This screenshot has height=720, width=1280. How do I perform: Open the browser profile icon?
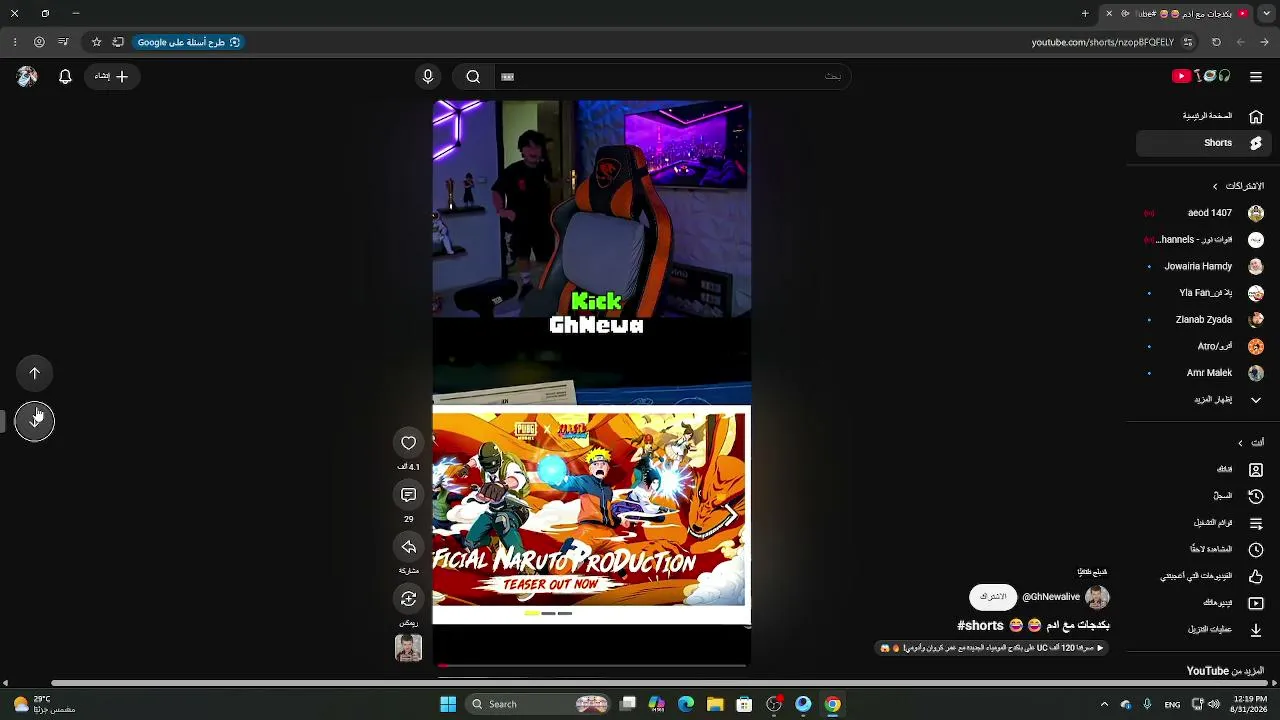tap(39, 42)
